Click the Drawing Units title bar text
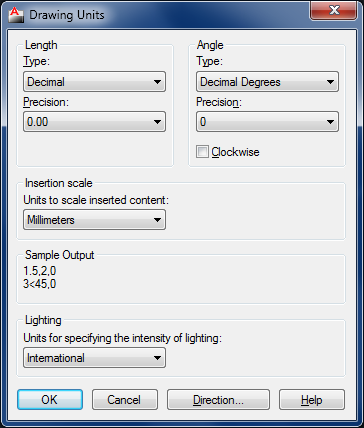364x428 pixels. tap(67, 15)
